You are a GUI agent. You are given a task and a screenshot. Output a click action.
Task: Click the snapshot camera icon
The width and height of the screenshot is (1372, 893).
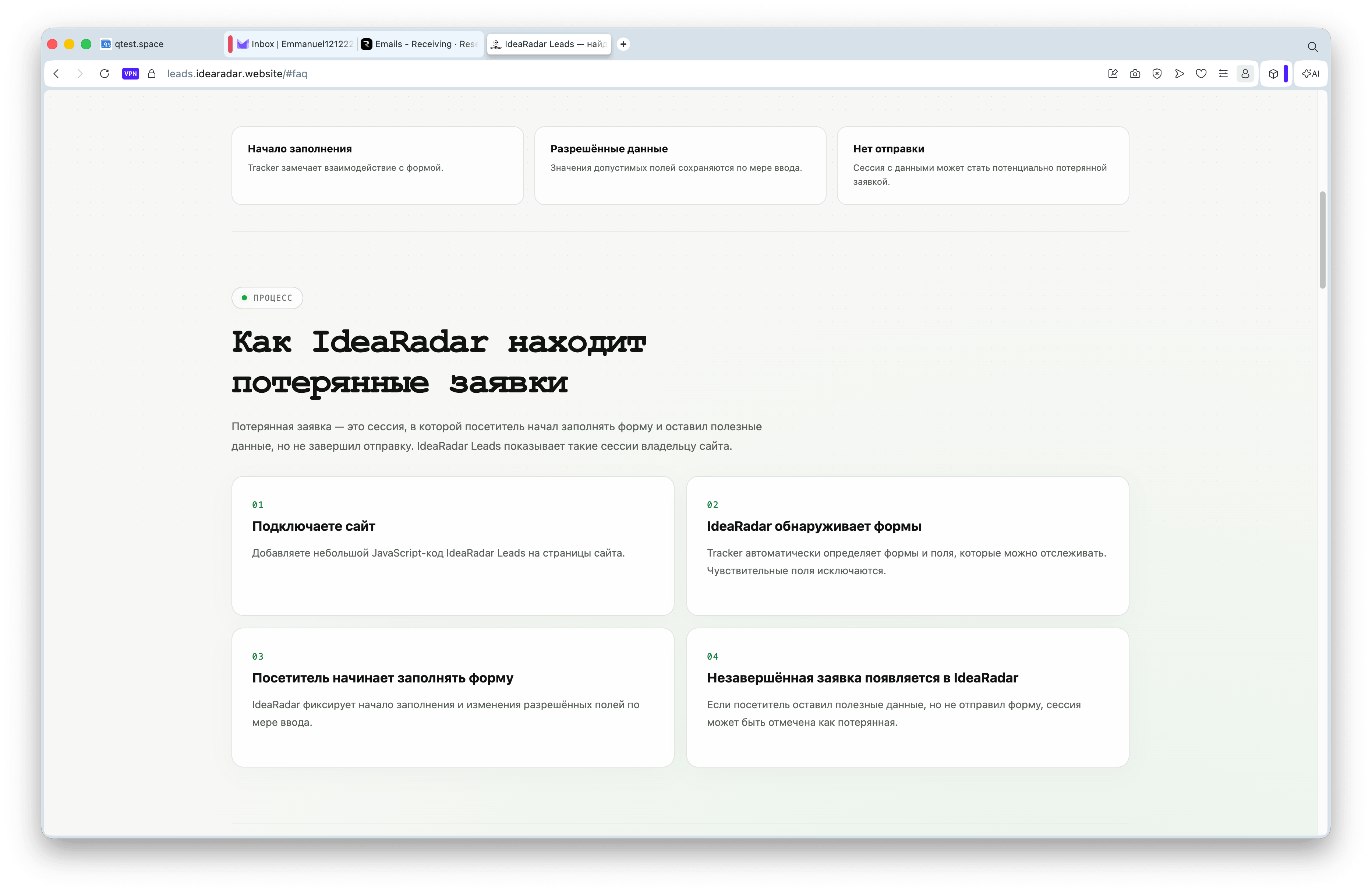click(1135, 74)
